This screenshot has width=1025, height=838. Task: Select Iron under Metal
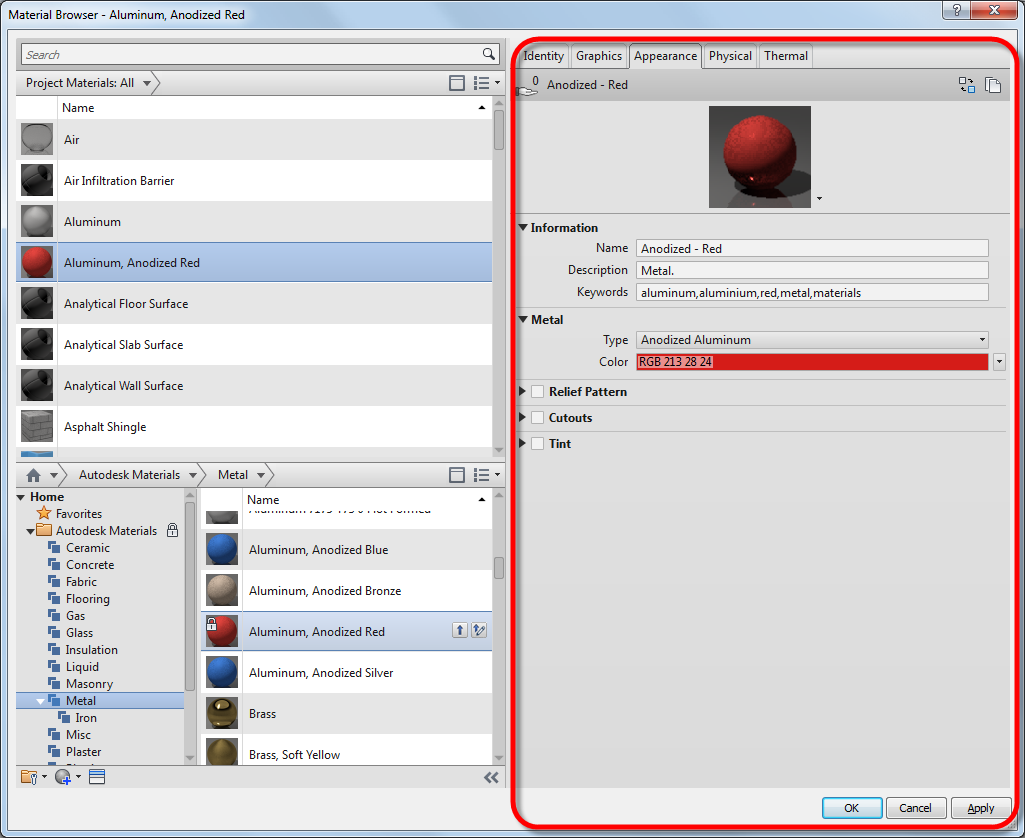[86, 718]
